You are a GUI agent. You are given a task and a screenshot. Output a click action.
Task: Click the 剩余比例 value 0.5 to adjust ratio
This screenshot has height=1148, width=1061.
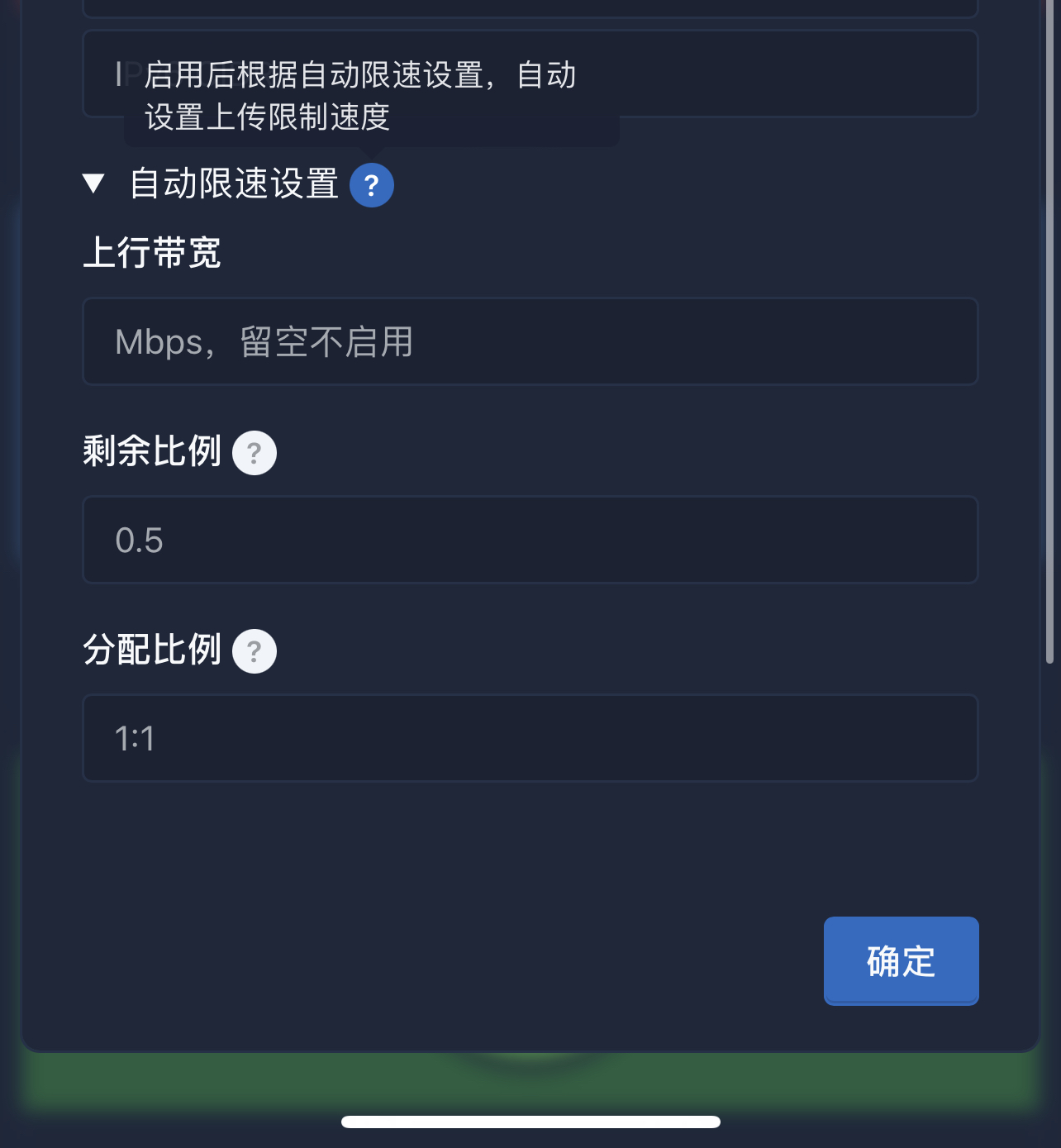530,541
